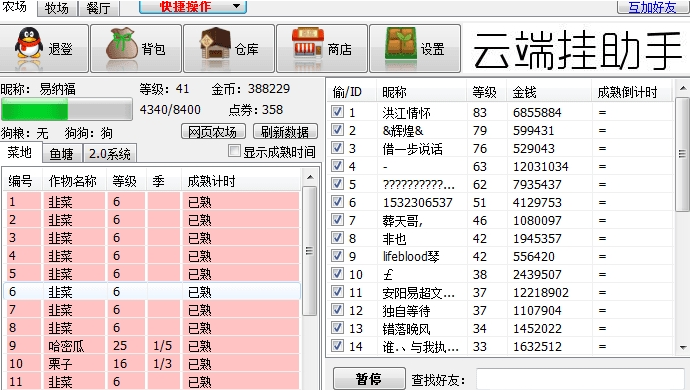
Task: Select friend nickname 谁.、与我执...
Action: (x=421, y=347)
